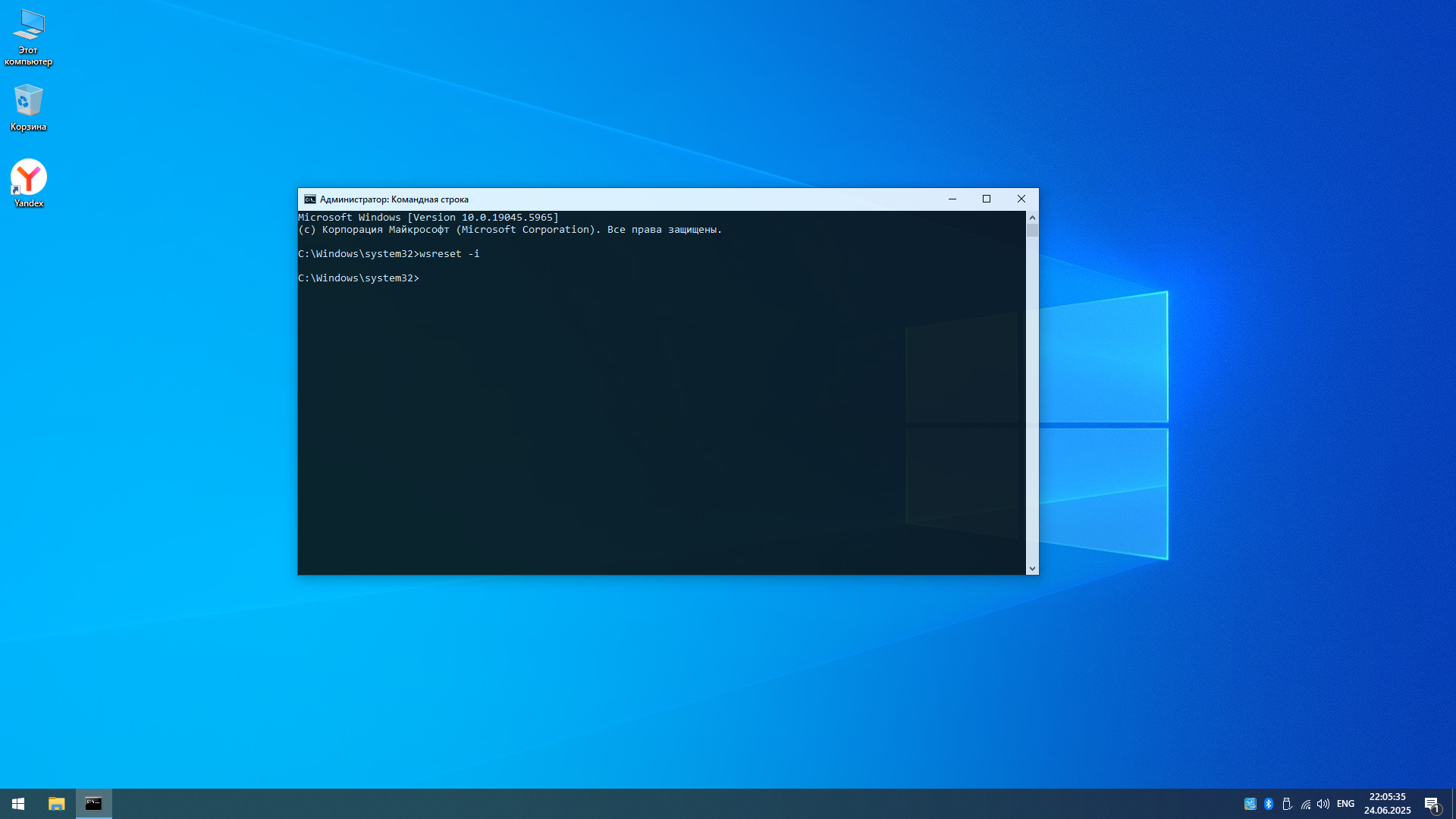Screen dimensions: 1456x819
Task: Click the console scrollbar up arrow
Action: click(x=1032, y=218)
